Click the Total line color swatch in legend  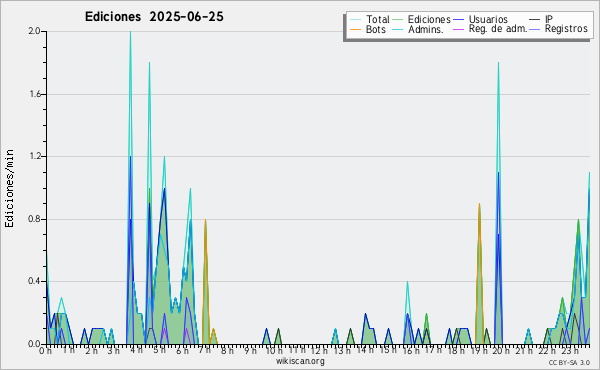[355, 20]
